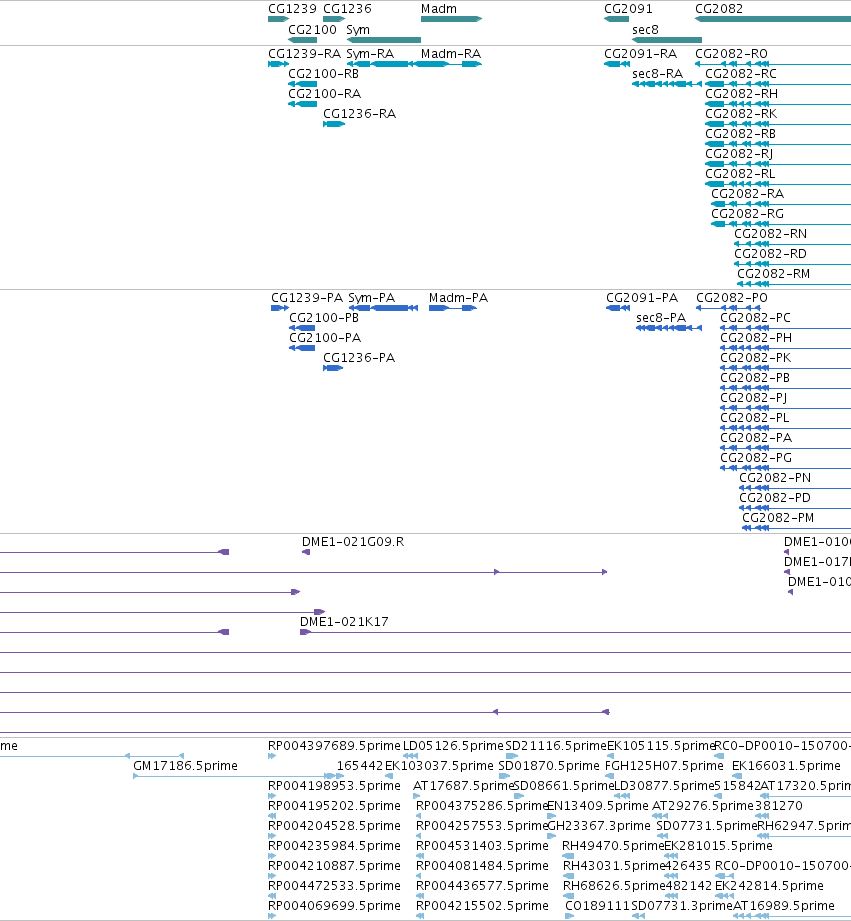Image resolution: width=851 pixels, height=921 pixels.
Task: Select EST "SD01870.5prime"
Action: (x=549, y=766)
